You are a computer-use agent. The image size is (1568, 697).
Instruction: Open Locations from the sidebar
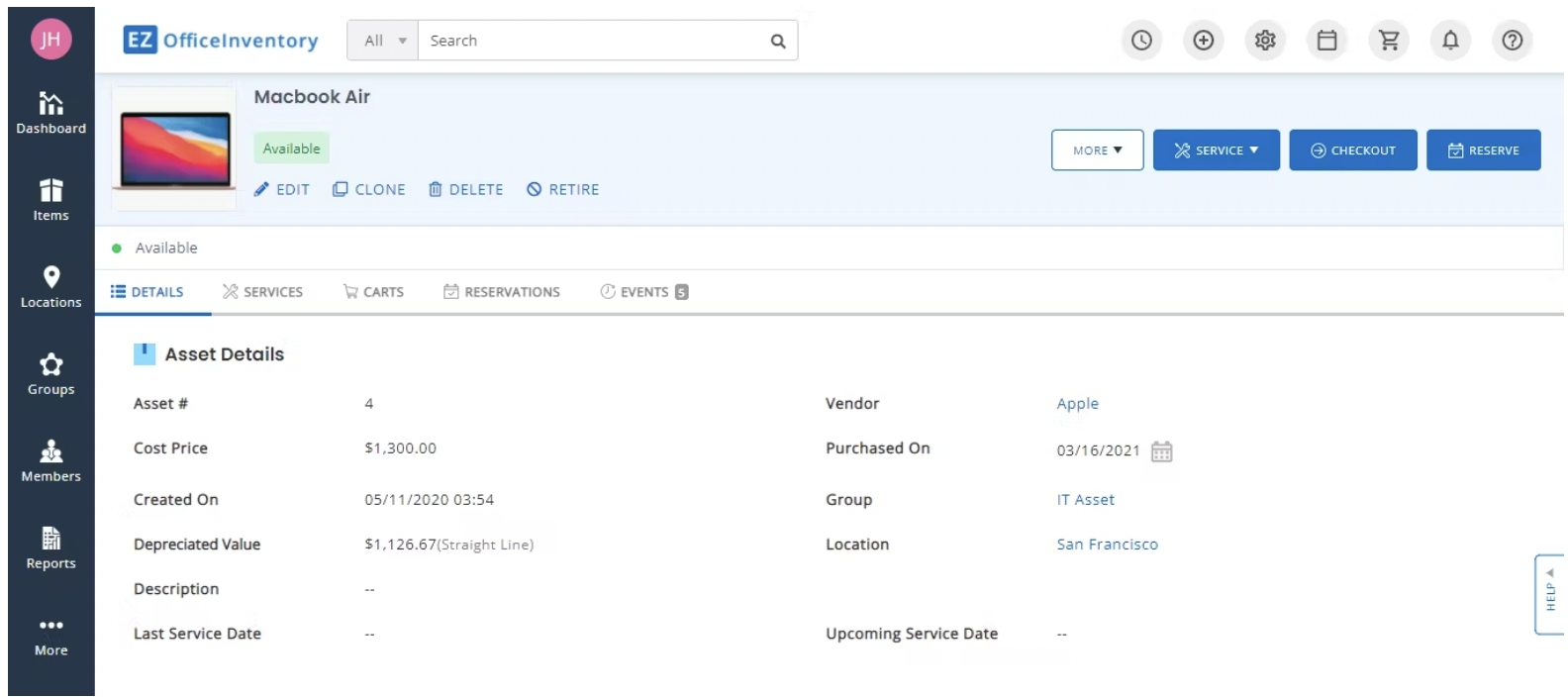[x=50, y=287]
